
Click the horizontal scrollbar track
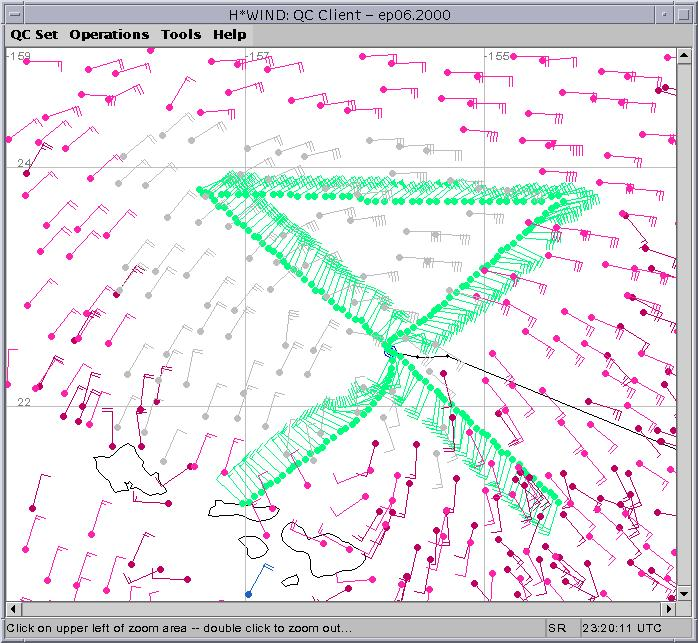point(340,608)
